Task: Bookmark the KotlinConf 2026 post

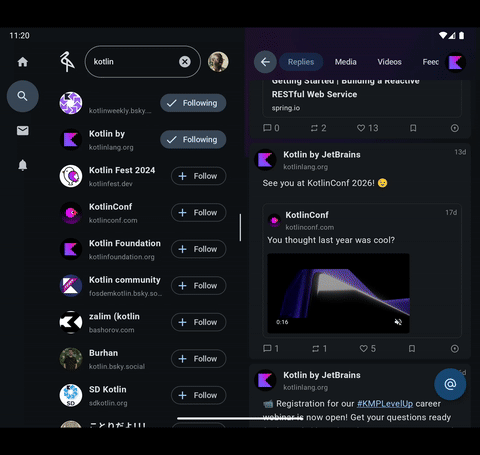Action: (x=412, y=349)
